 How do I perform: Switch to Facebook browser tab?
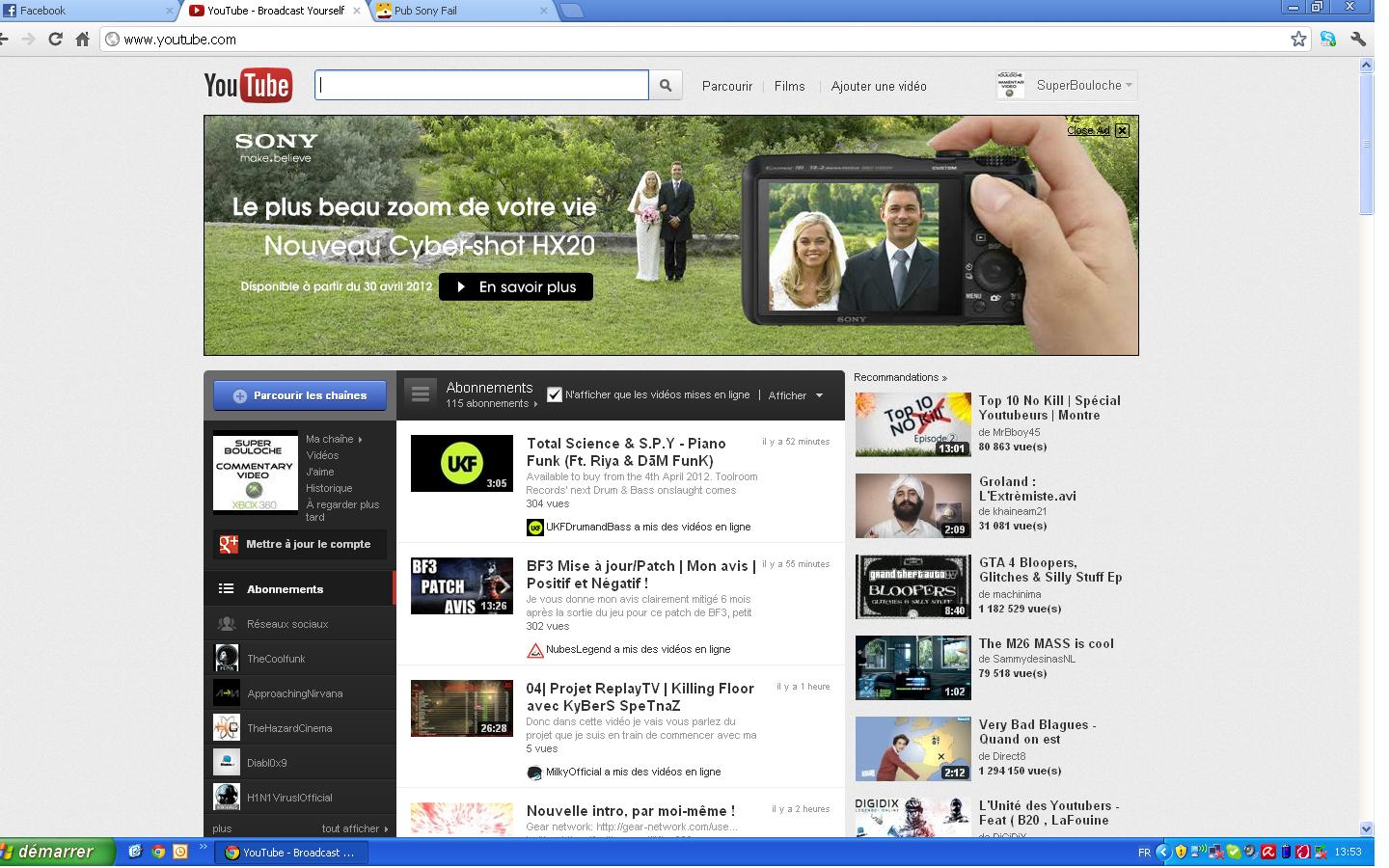coord(87,11)
